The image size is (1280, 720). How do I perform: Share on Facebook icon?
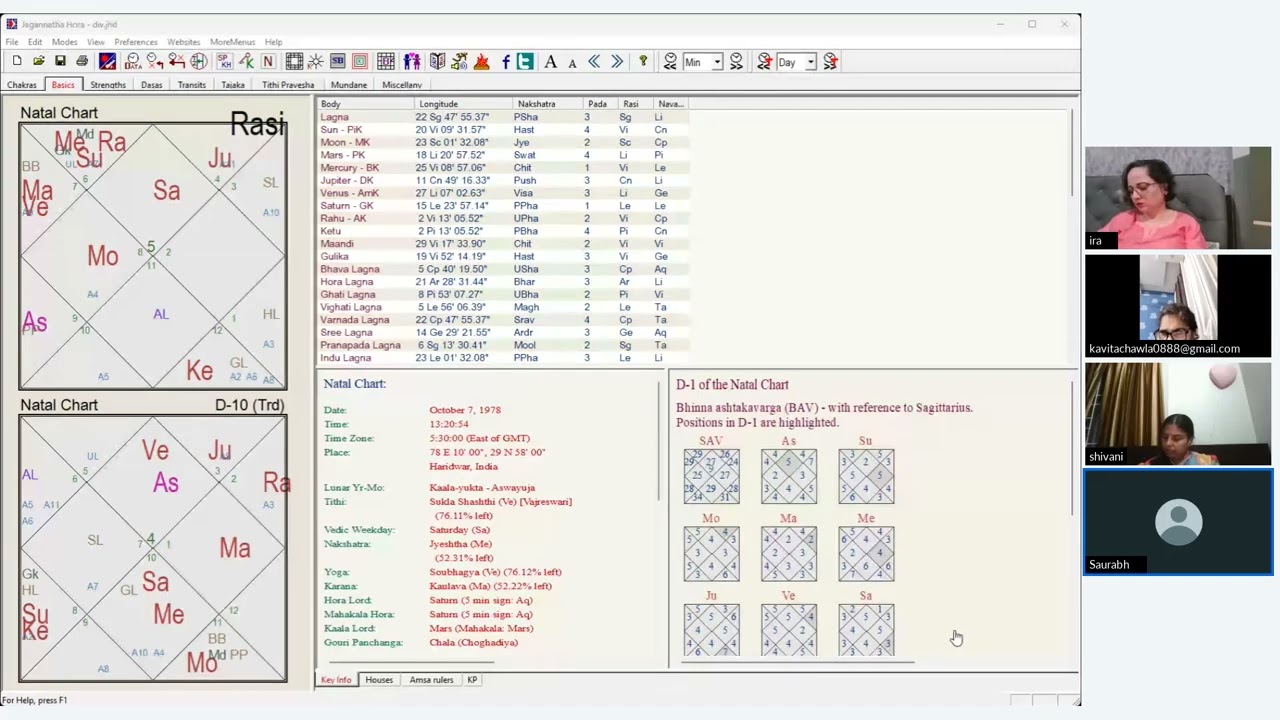click(506, 62)
